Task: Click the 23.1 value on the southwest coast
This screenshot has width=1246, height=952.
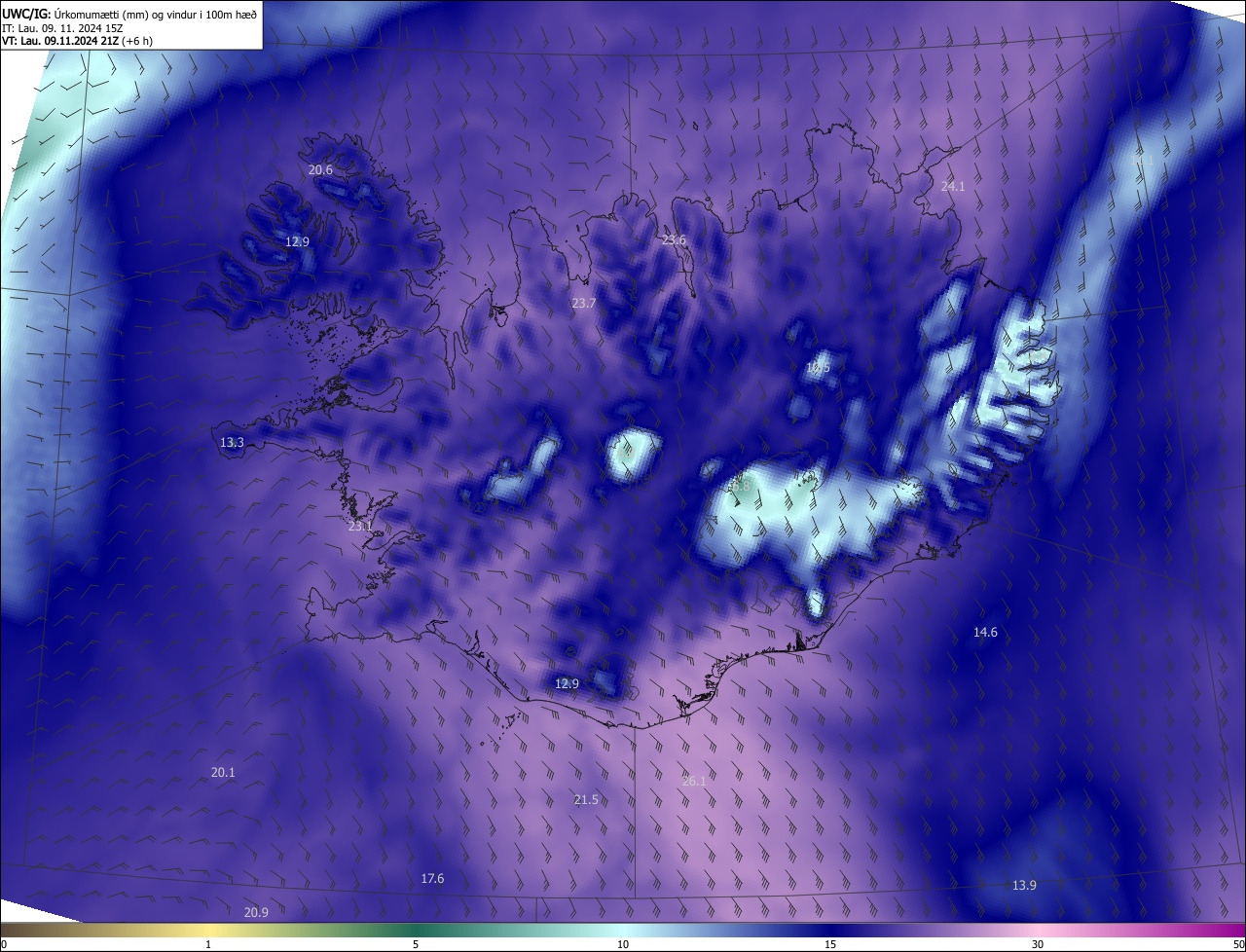Action: pyautogui.click(x=361, y=527)
